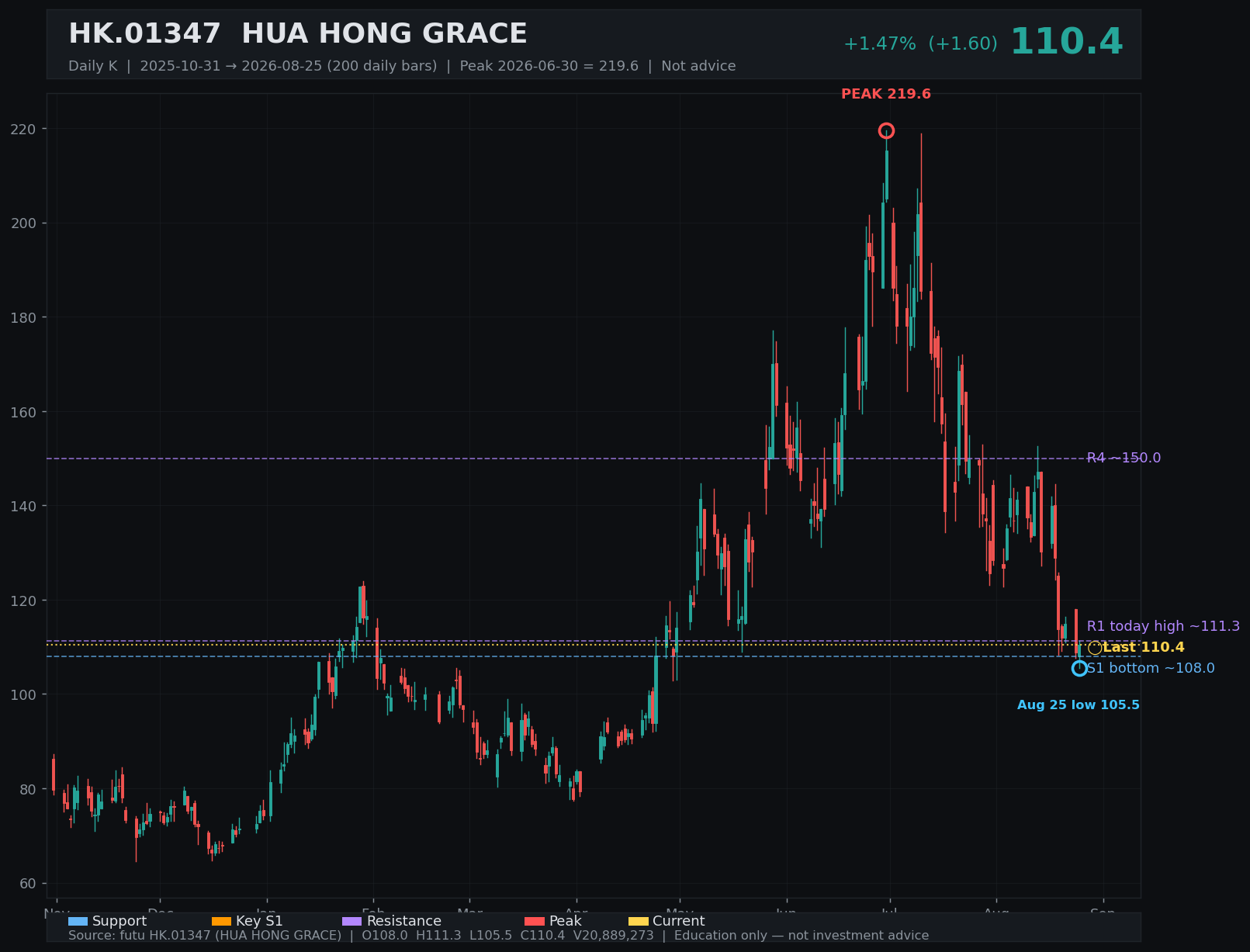Viewport: 1250px width, 952px height.
Task: Click the 'Support' legend text
Action: (x=119, y=922)
